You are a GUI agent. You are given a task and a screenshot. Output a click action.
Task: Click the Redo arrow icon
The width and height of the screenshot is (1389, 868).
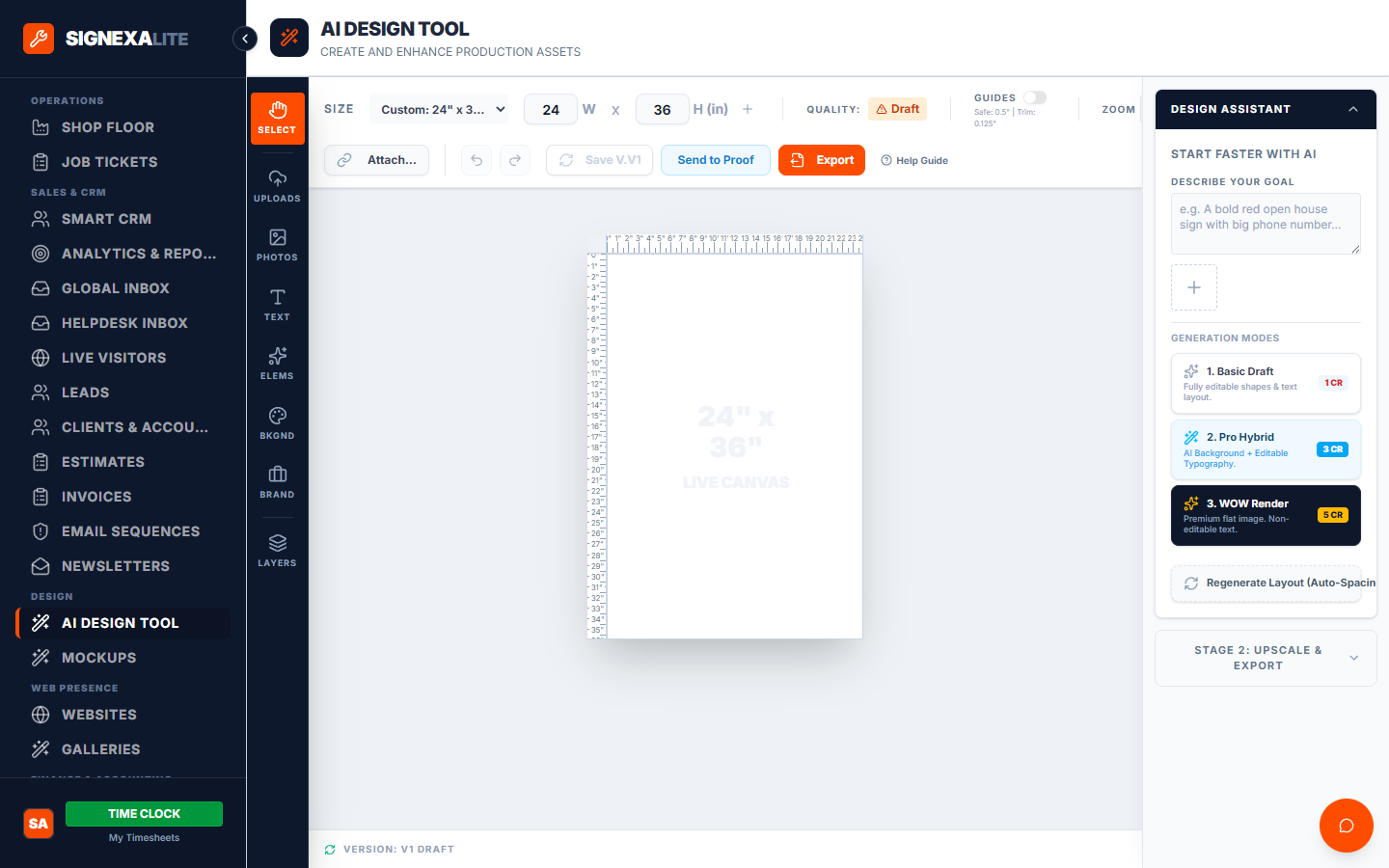[x=515, y=159]
